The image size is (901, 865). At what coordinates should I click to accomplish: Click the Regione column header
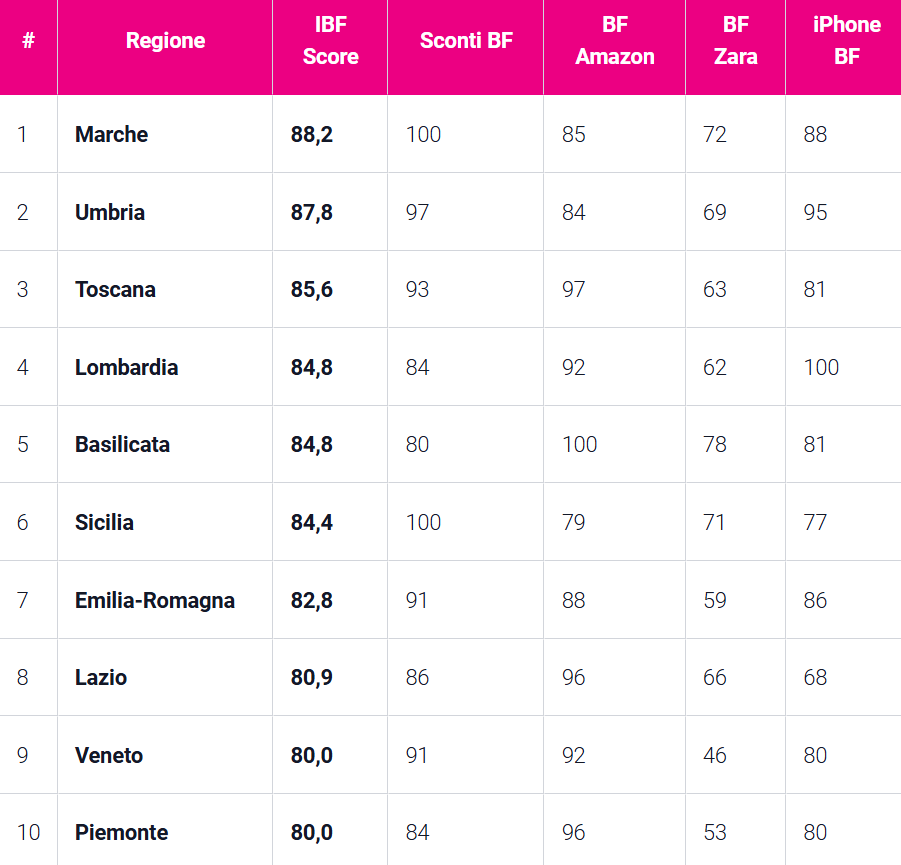pyautogui.click(x=165, y=41)
